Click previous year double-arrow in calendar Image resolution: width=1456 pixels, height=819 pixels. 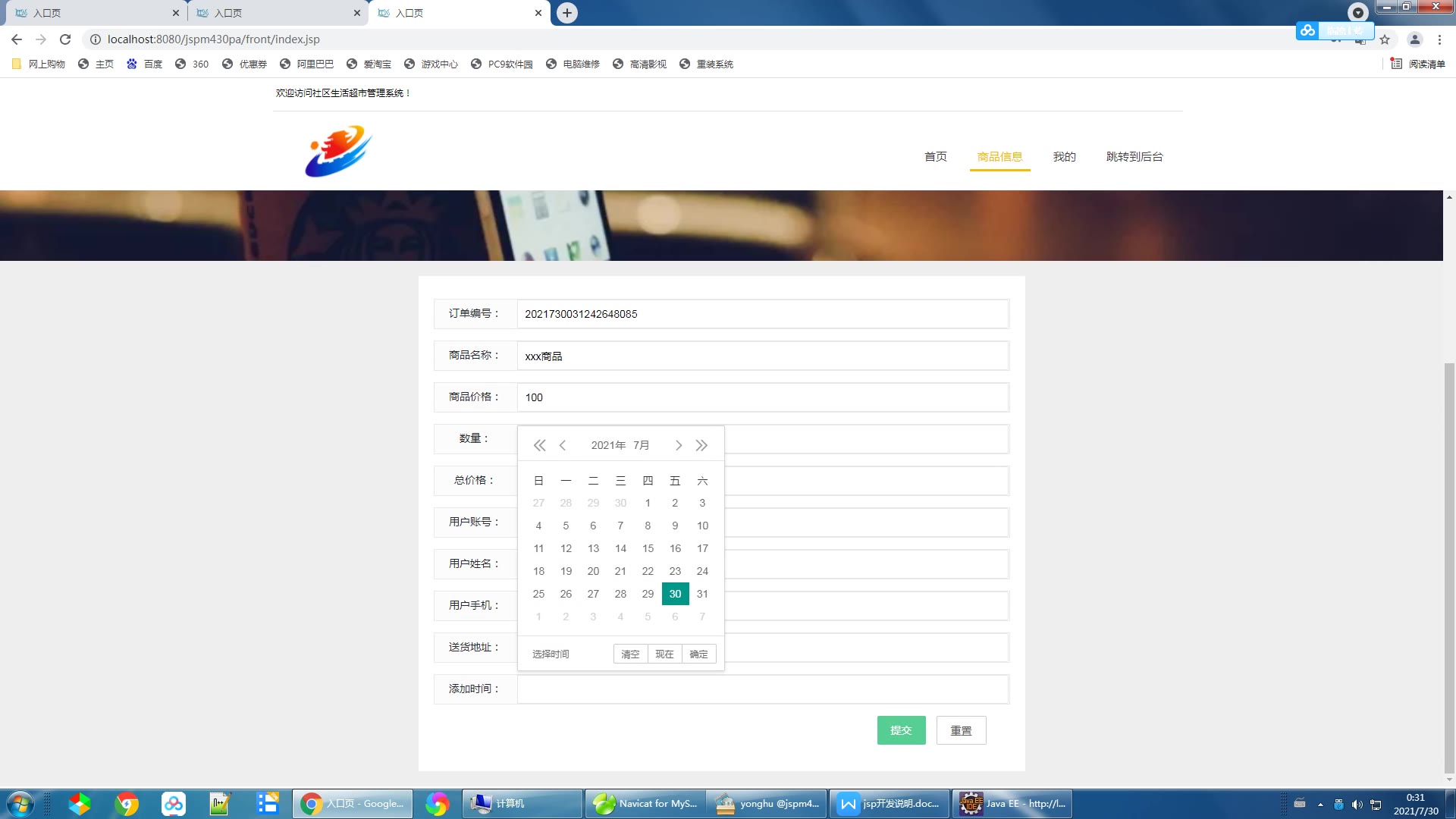pyautogui.click(x=539, y=445)
